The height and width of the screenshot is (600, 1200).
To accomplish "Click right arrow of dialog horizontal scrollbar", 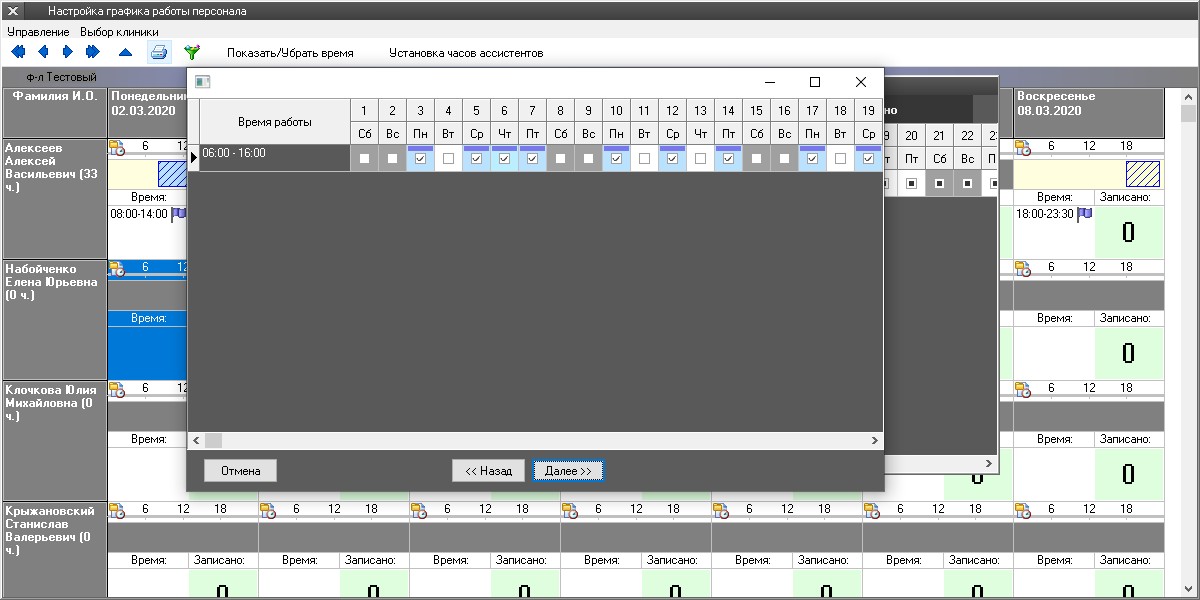I will [875, 440].
